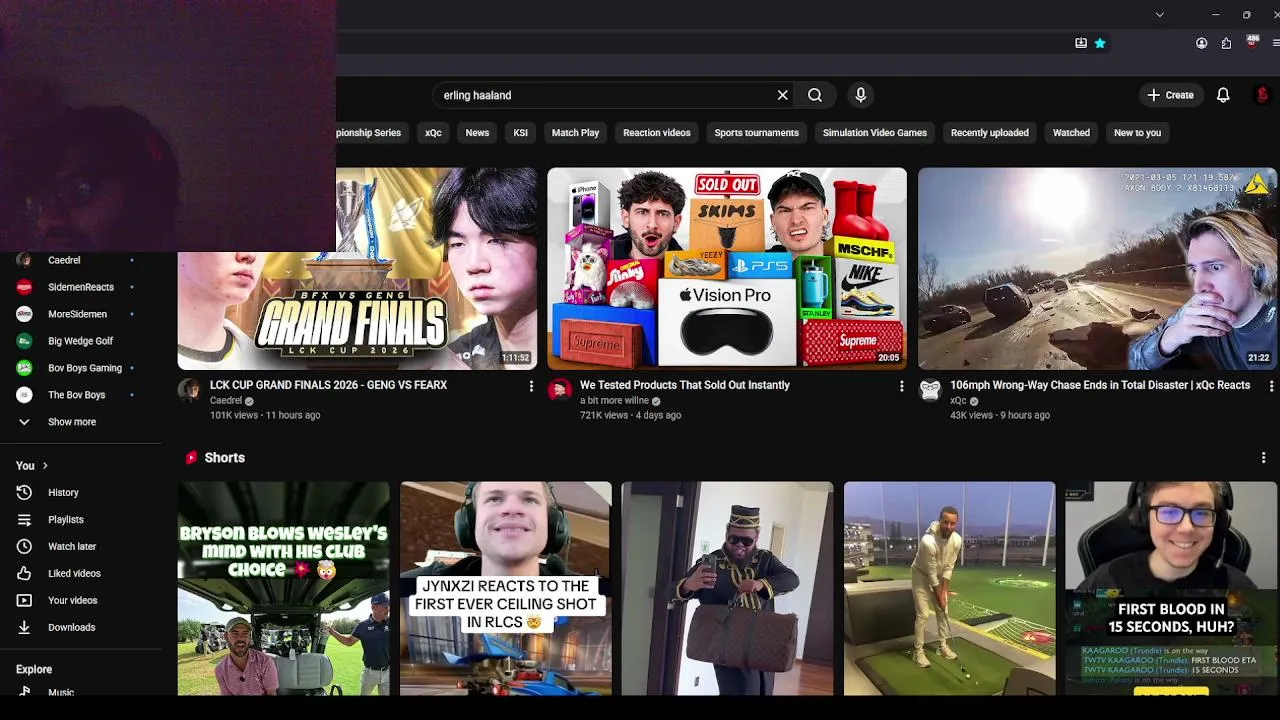Select the Match Play filter chip

point(575,133)
